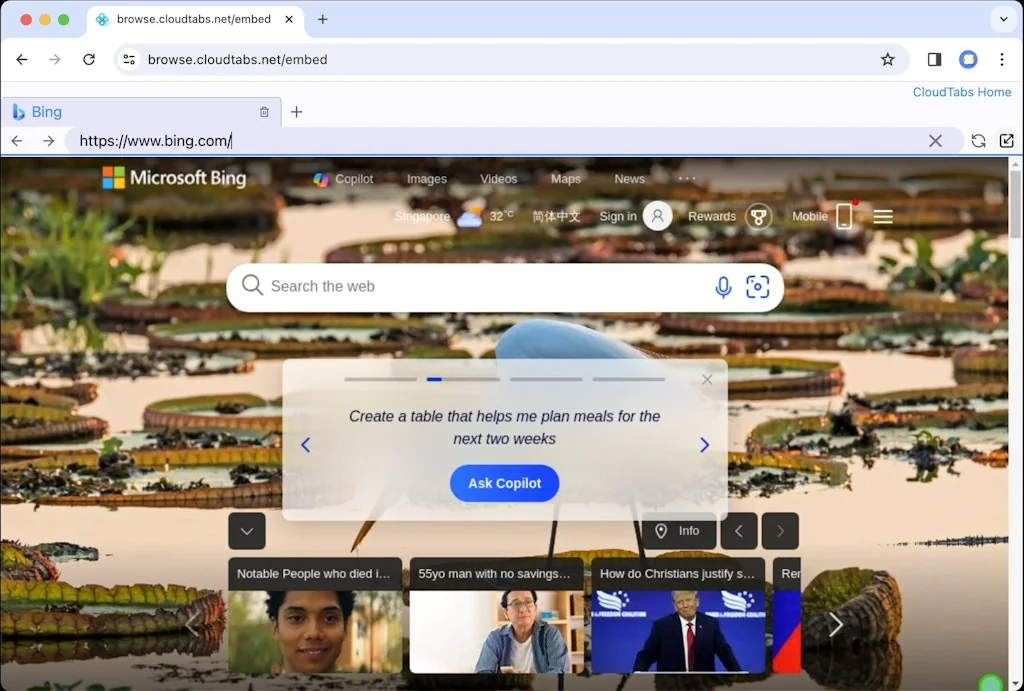
Task: Refresh the embedded CloudTabs page
Action: pos(978,141)
